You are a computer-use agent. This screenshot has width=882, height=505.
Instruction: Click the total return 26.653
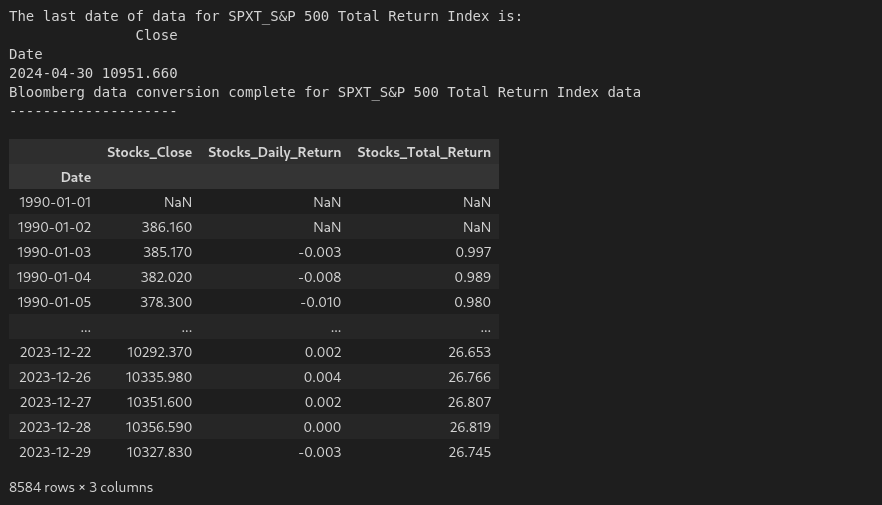(x=470, y=352)
